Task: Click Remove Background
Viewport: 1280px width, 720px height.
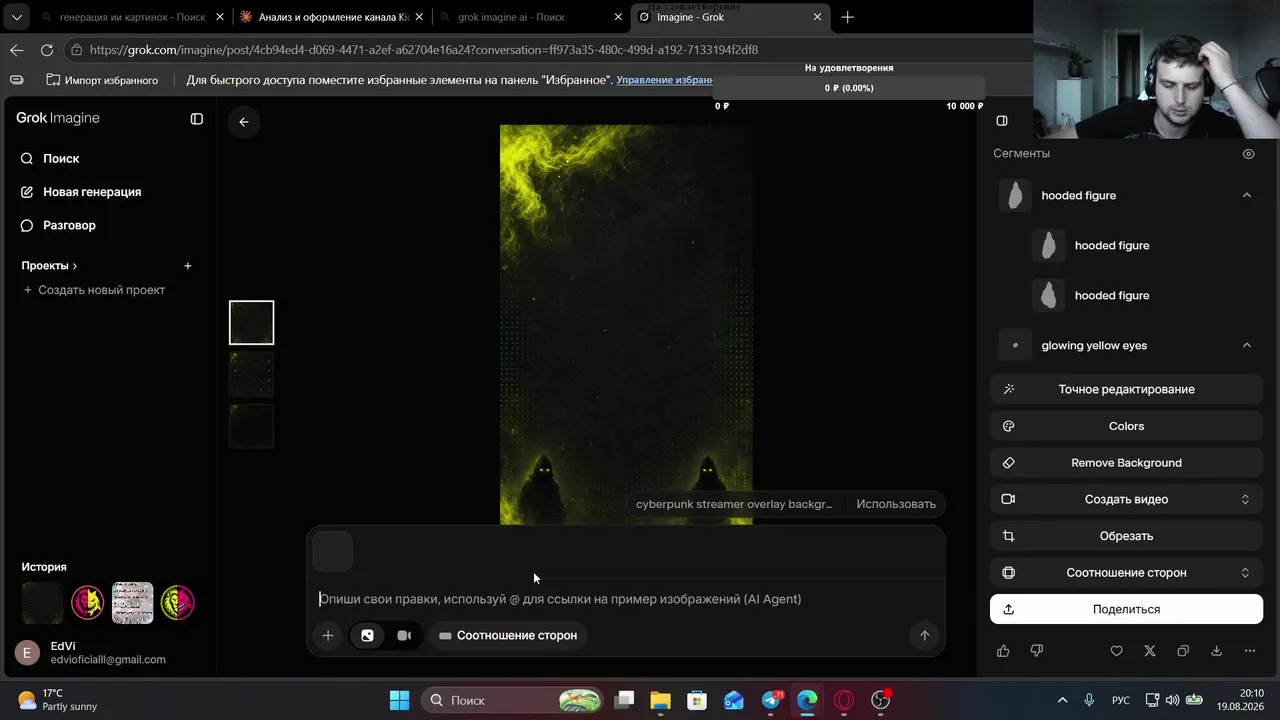Action: tap(1126, 463)
